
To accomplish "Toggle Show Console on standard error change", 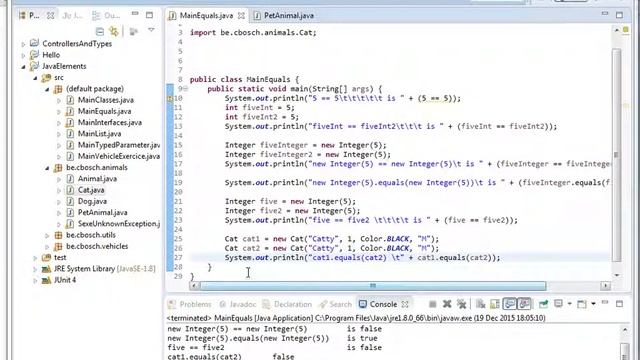I will (524, 304).
